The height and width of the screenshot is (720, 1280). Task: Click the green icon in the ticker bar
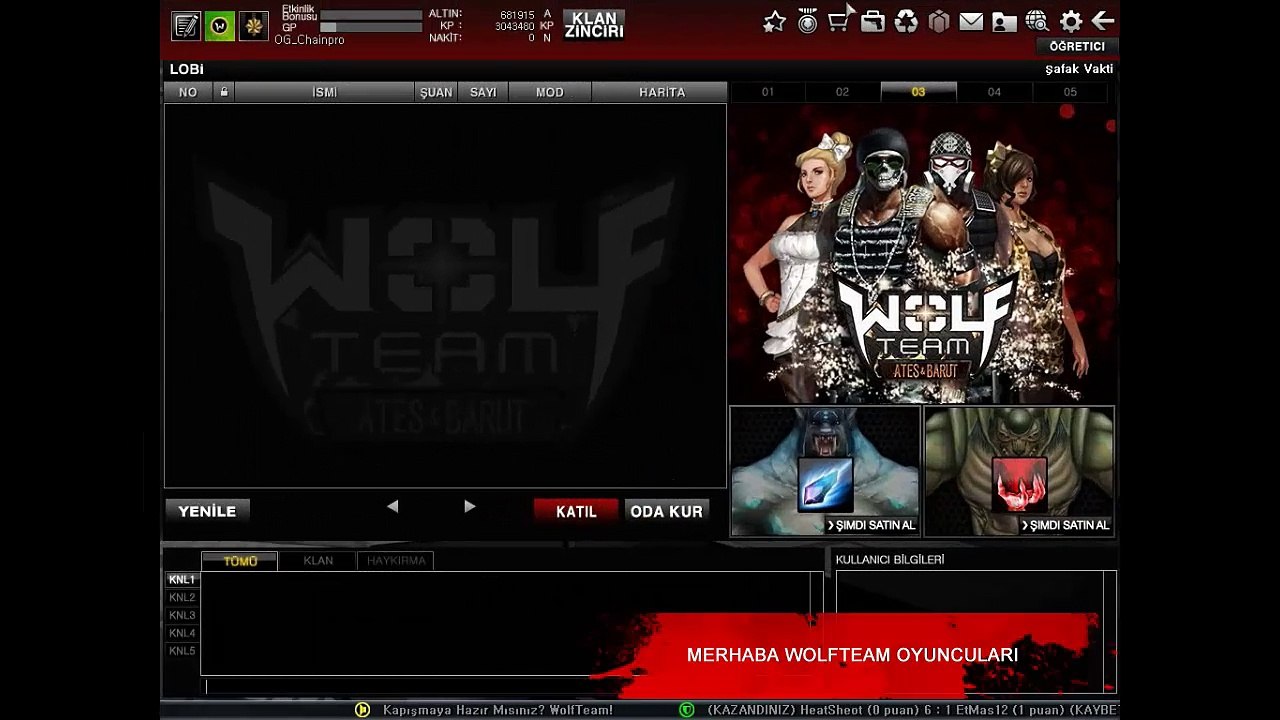tap(687, 710)
